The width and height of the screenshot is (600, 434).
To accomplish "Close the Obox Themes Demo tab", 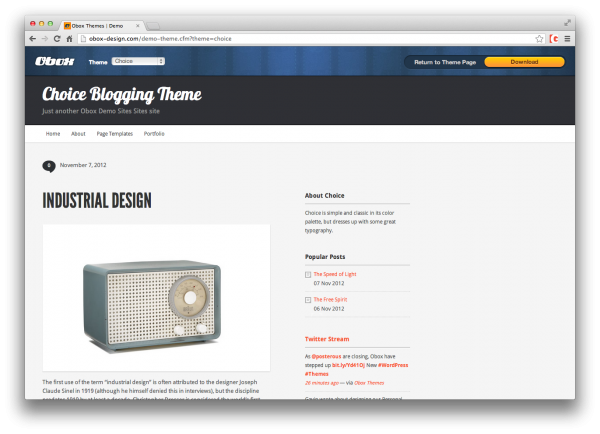I will point(138,26).
